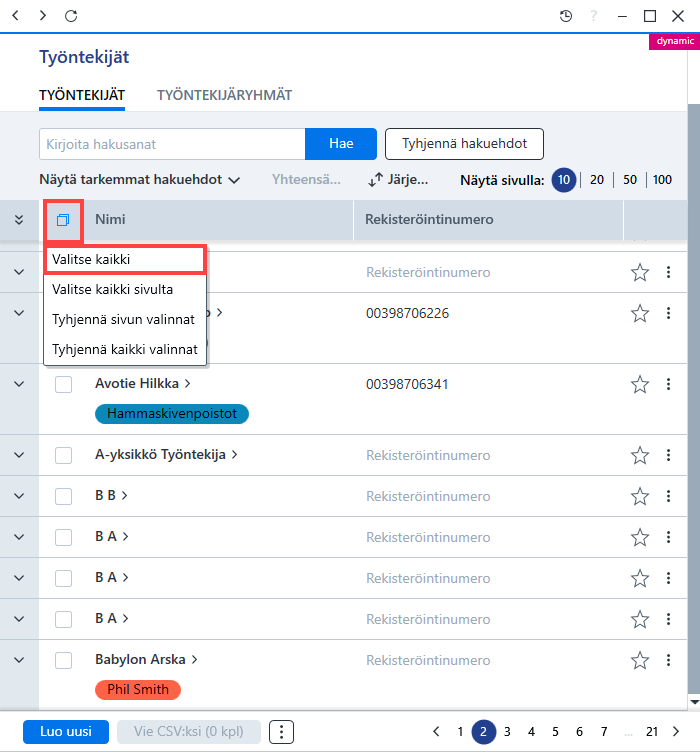
Task: Reload the page with refresh icon
Action: click(71, 16)
